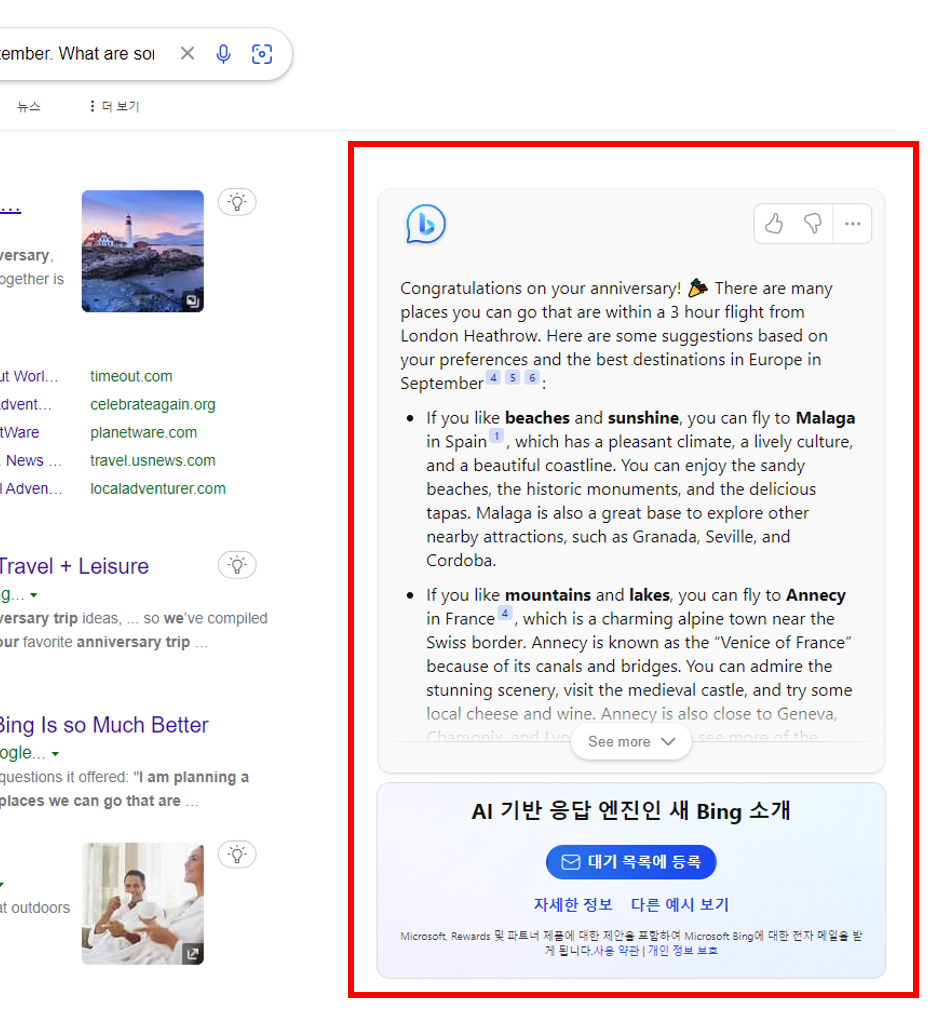Image resolution: width=933 pixels, height=1014 pixels.
Task: Open 사용 약관 terms link
Action: tap(616, 951)
